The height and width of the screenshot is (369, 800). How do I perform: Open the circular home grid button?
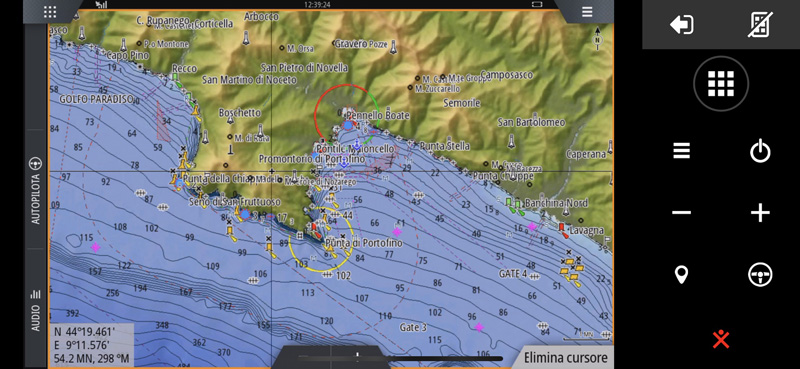click(721, 83)
